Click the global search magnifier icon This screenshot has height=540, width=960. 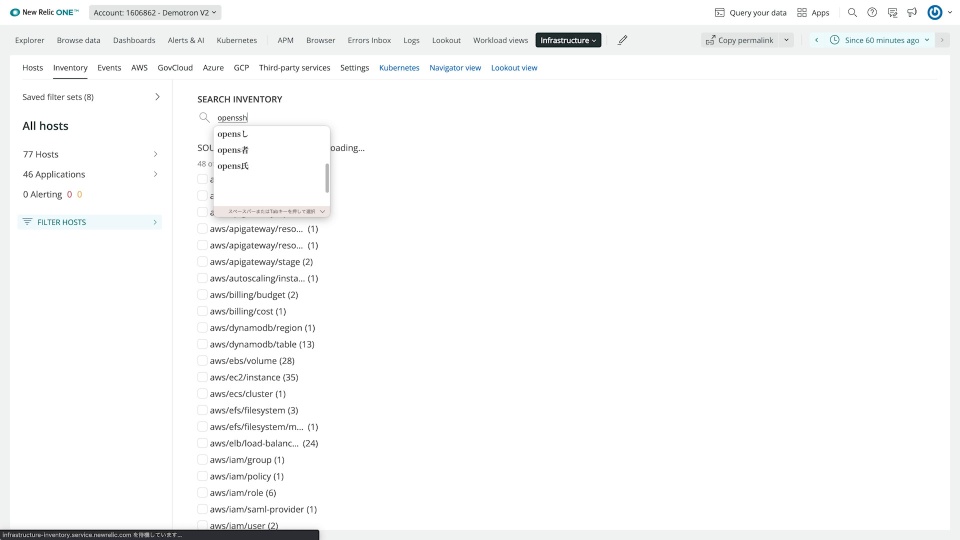pos(852,12)
